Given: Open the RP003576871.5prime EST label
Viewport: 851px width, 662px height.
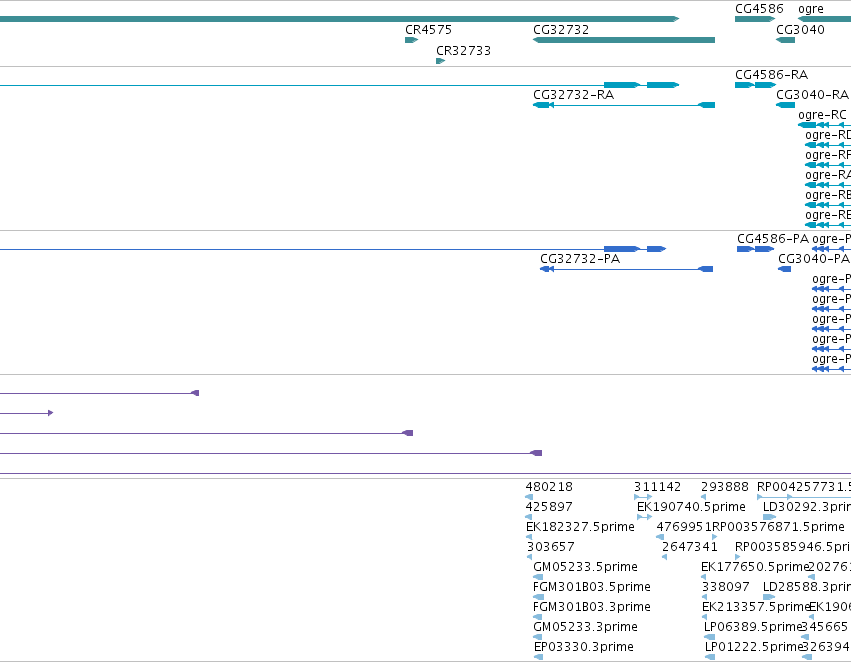Looking at the screenshot, I should [x=778, y=527].
